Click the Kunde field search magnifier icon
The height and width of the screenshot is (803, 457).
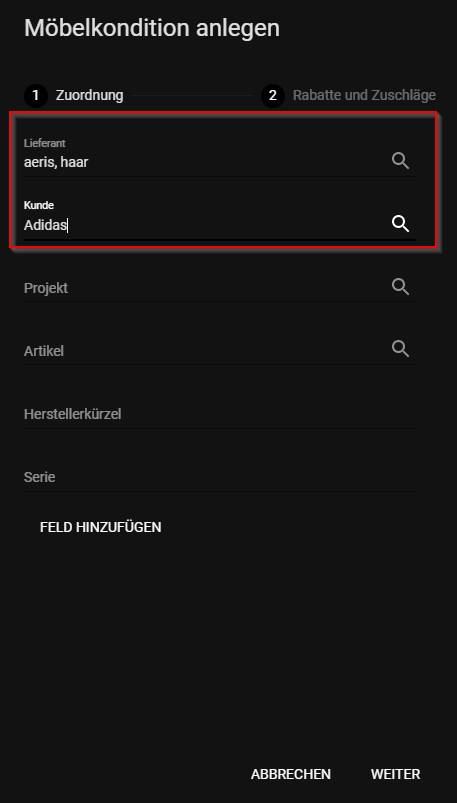[x=400, y=224]
